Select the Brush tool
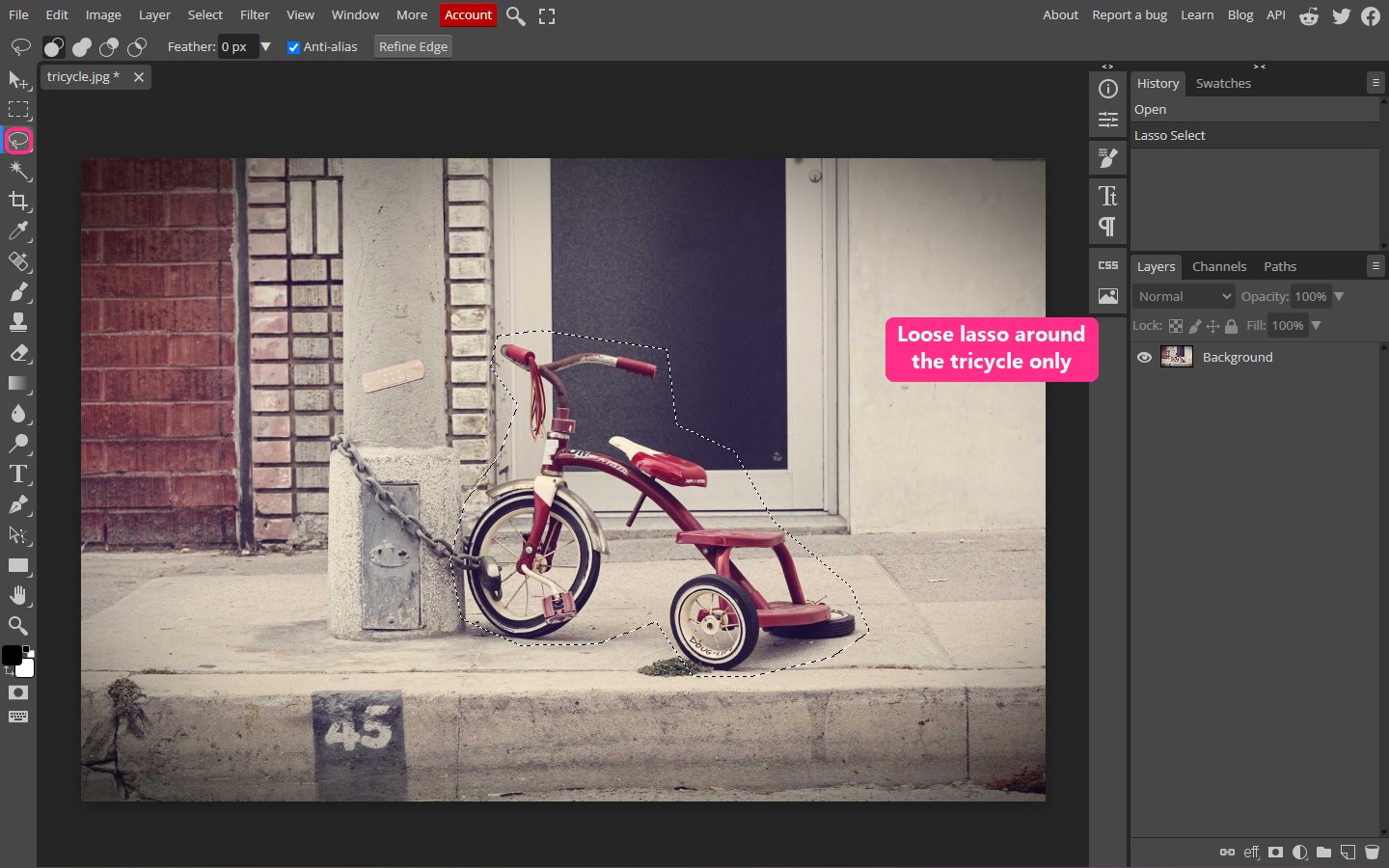The height and width of the screenshot is (868, 1389). point(18,292)
